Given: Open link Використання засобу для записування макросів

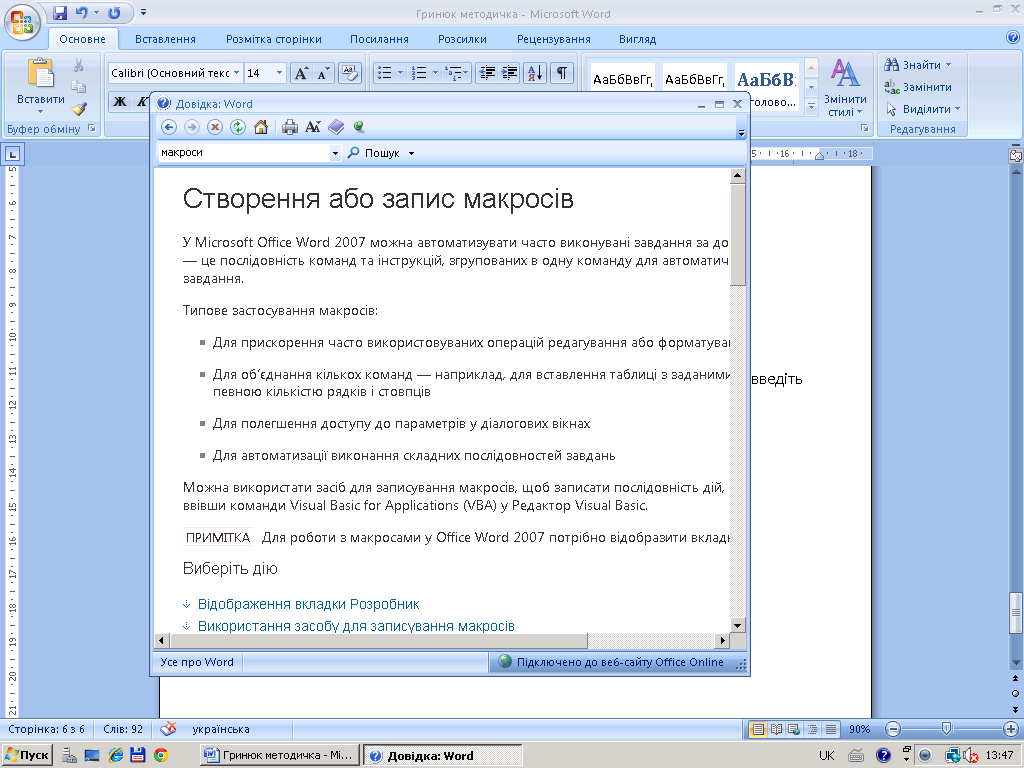Looking at the screenshot, I should 356,626.
